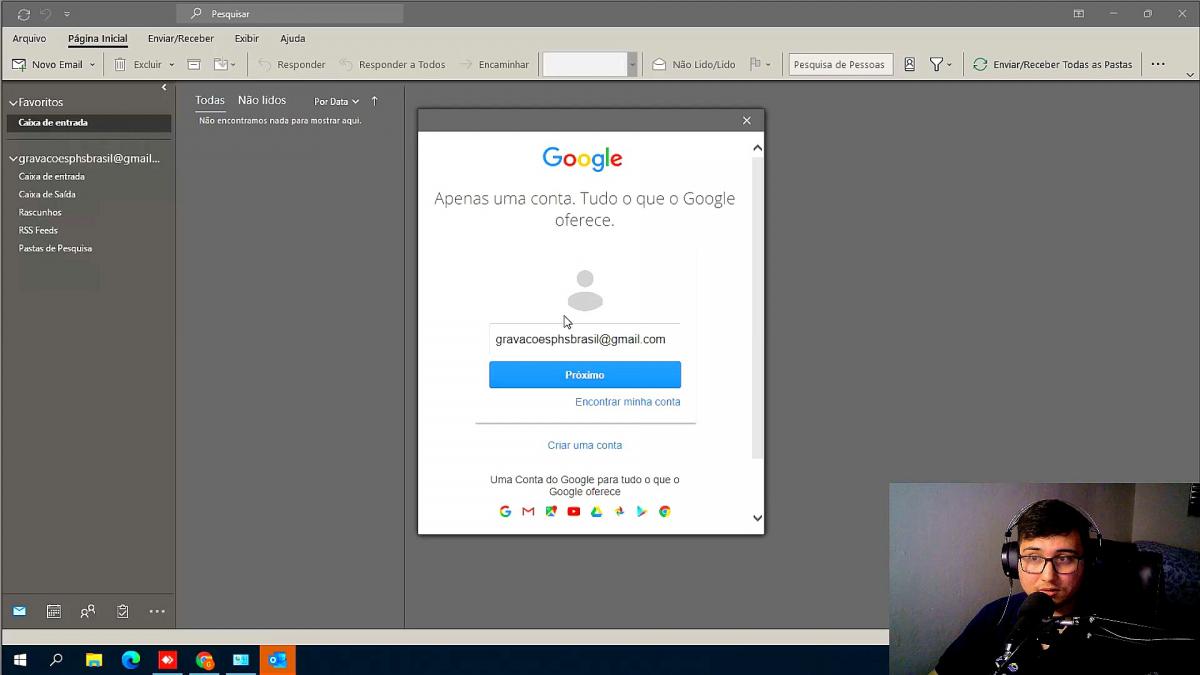Expand the Excluir dropdown arrow
Viewport: 1200px width, 675px height.
tap(171, 64)
